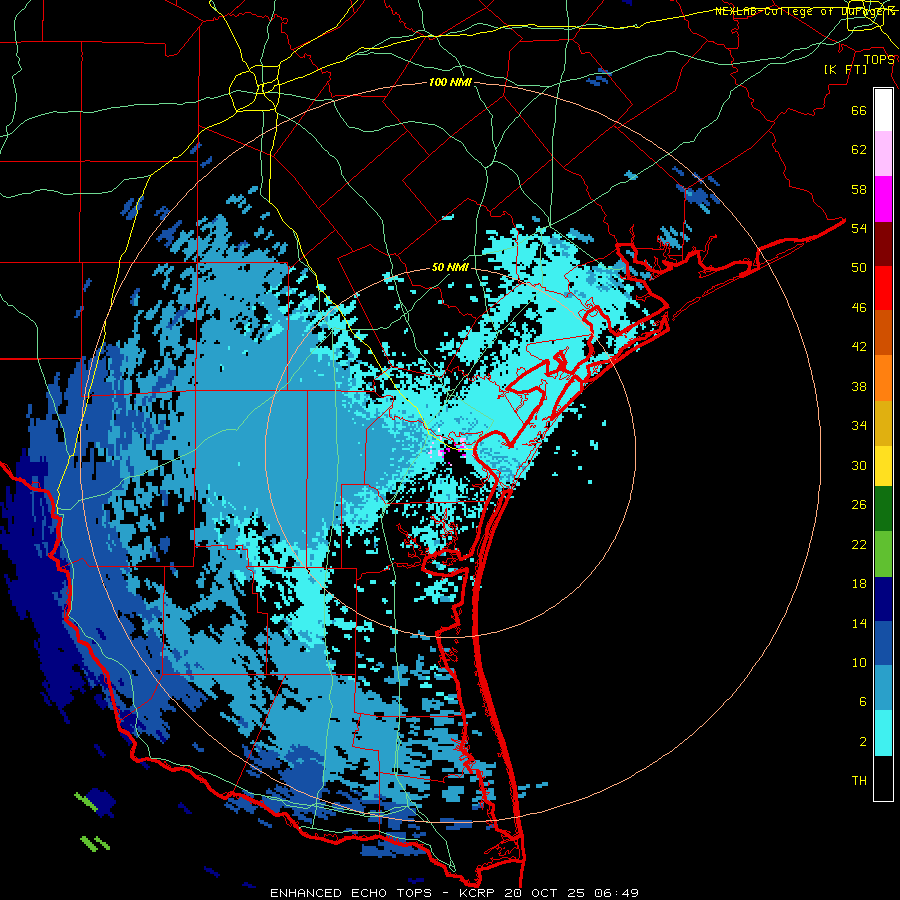This screenshot has width=900, height=900.
Task: Click the orange 38-42 legend swatch
Action: (883, 378)
